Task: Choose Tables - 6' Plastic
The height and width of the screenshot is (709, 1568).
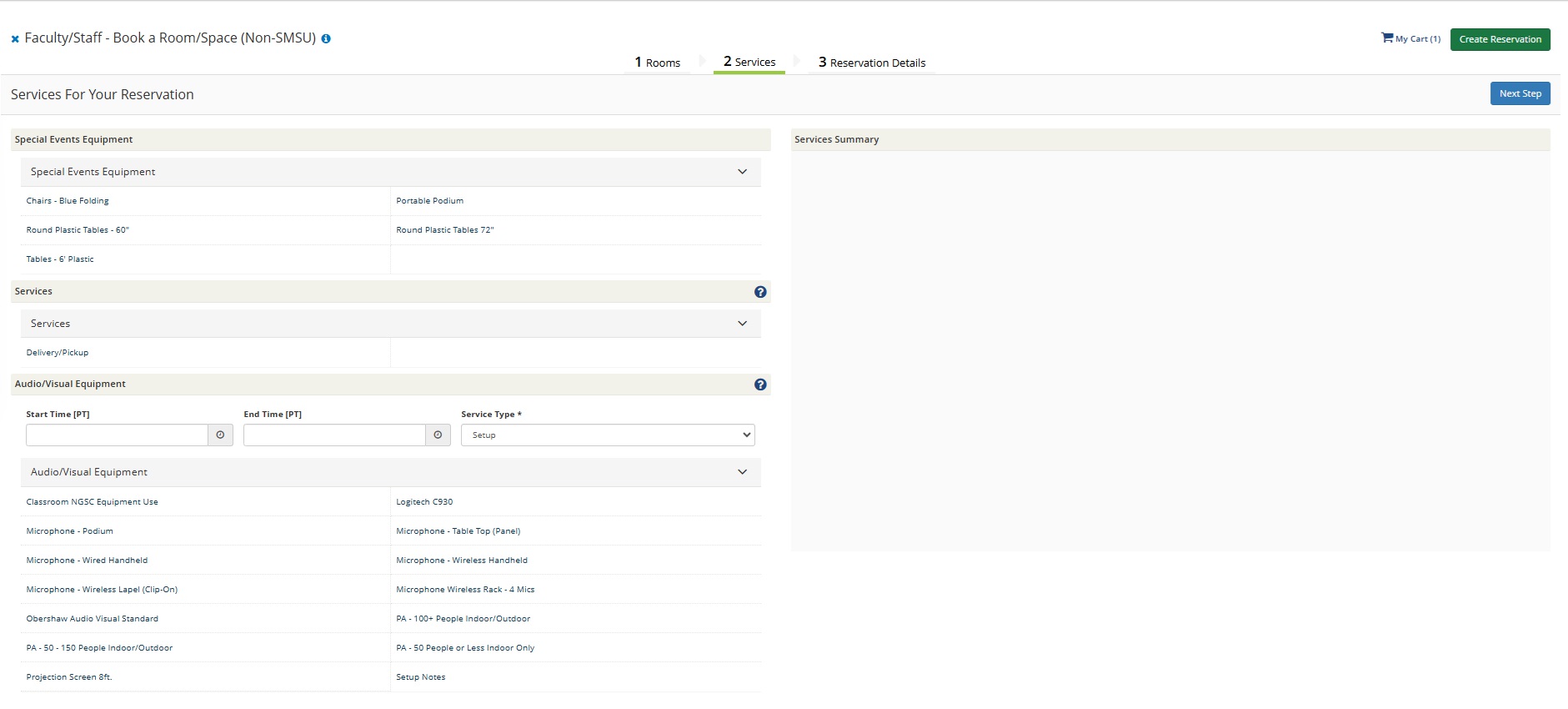Action: (60, 259)
